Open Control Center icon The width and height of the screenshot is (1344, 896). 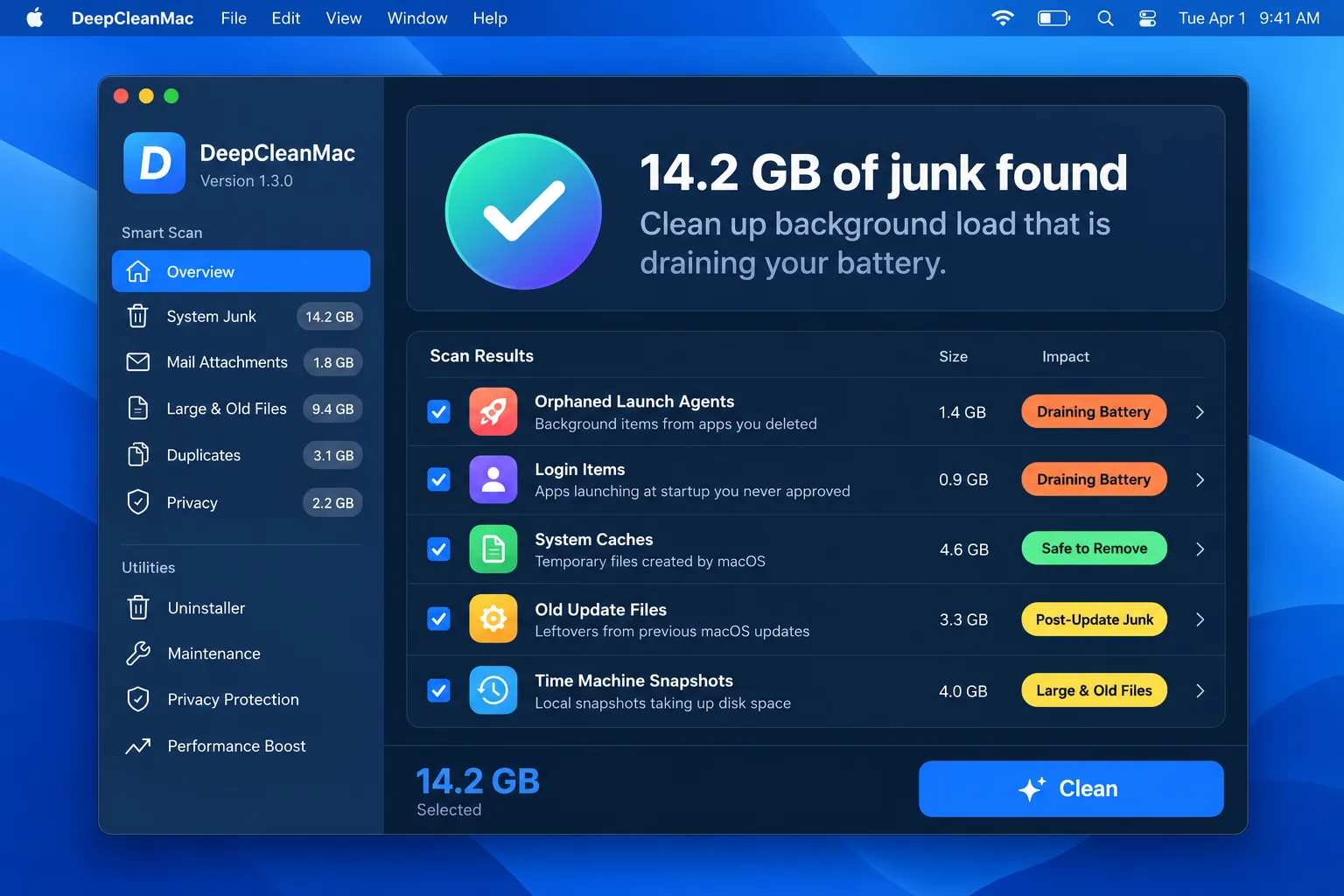[1147, 17]
